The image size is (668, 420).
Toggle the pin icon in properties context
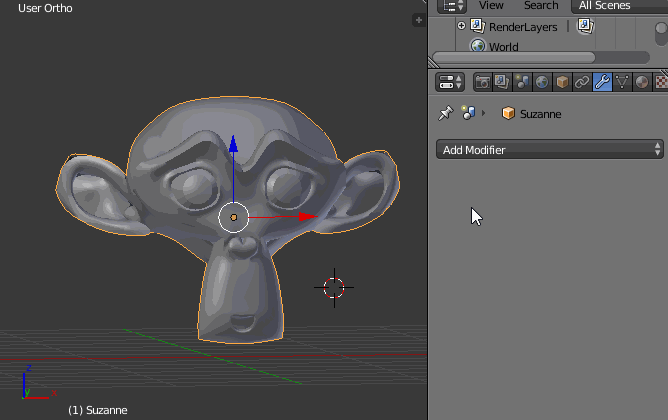446,113
